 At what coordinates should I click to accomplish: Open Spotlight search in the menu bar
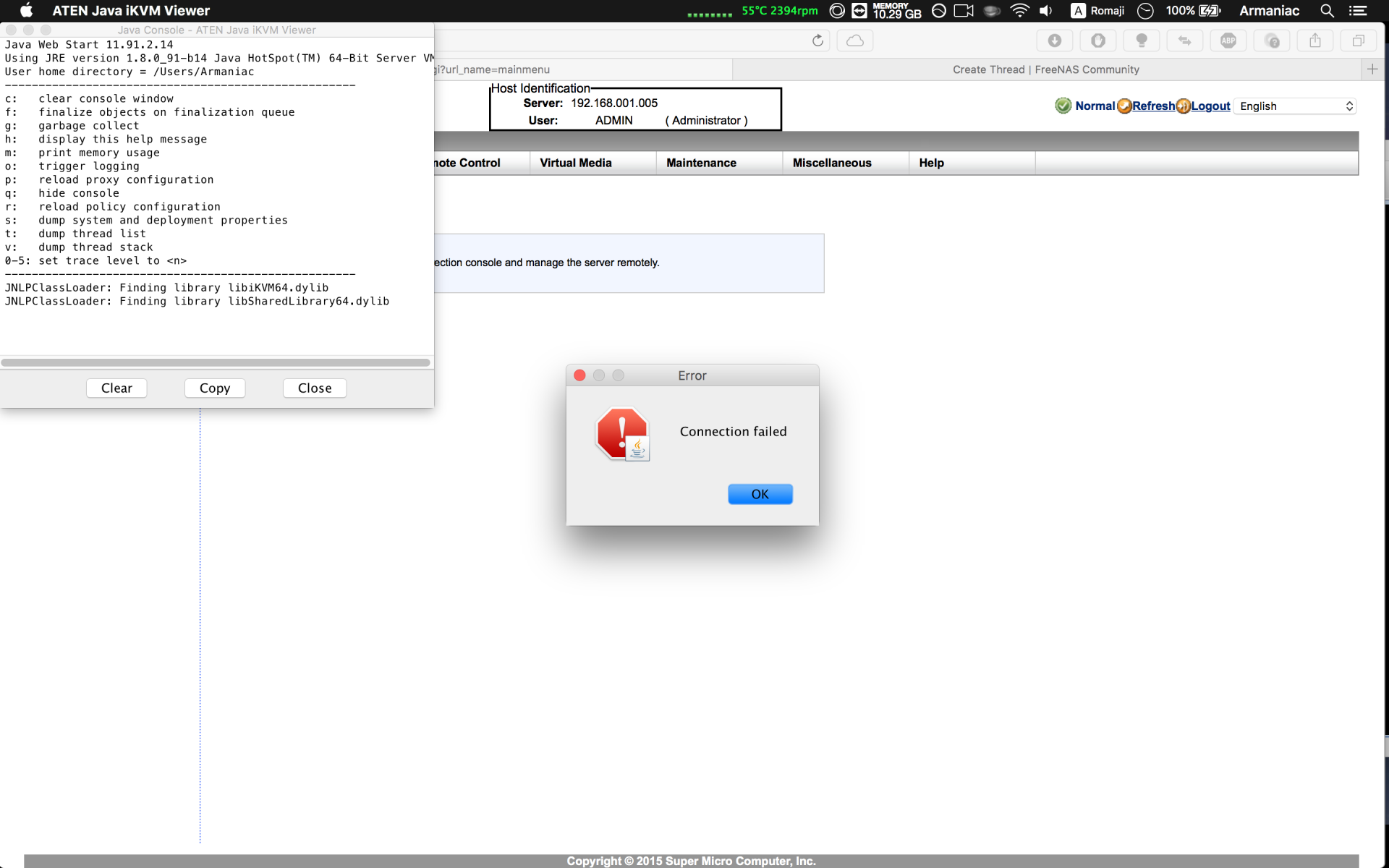pos(1327,10)
